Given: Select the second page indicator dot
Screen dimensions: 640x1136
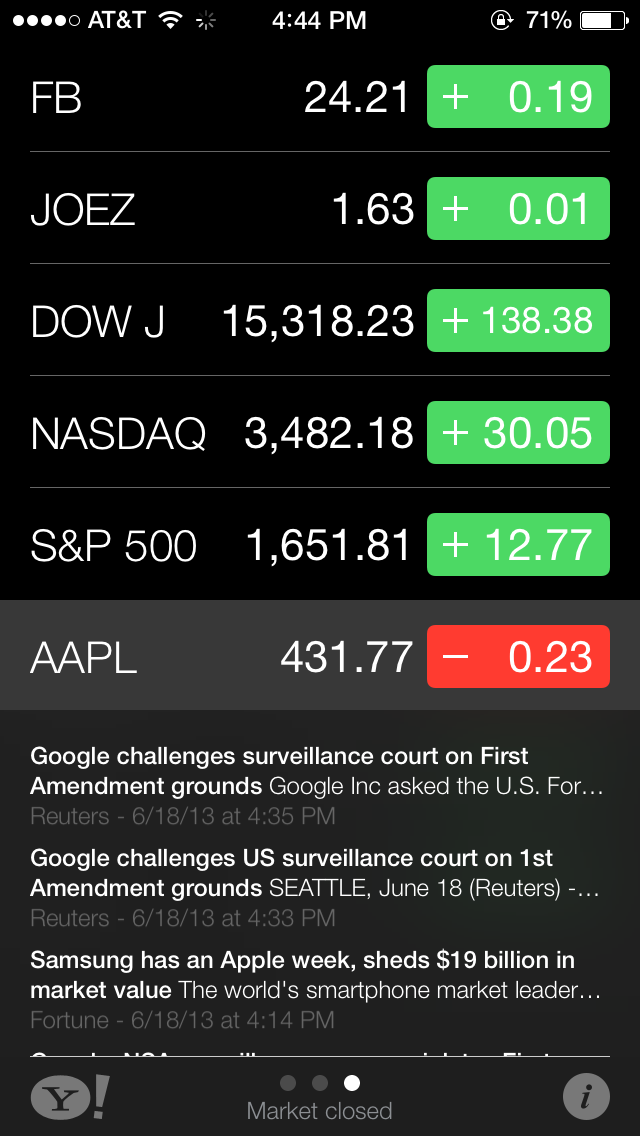Looking at the screenshot, I should pyautogui.click(x=320, y=1083).
